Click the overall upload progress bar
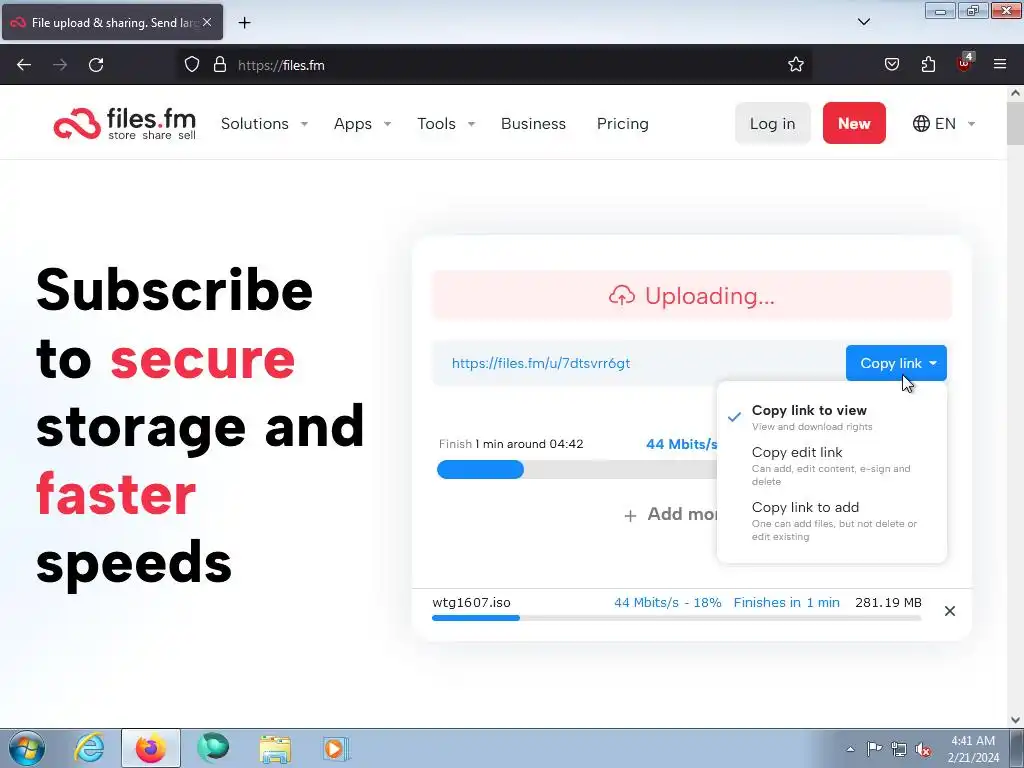 577,470
